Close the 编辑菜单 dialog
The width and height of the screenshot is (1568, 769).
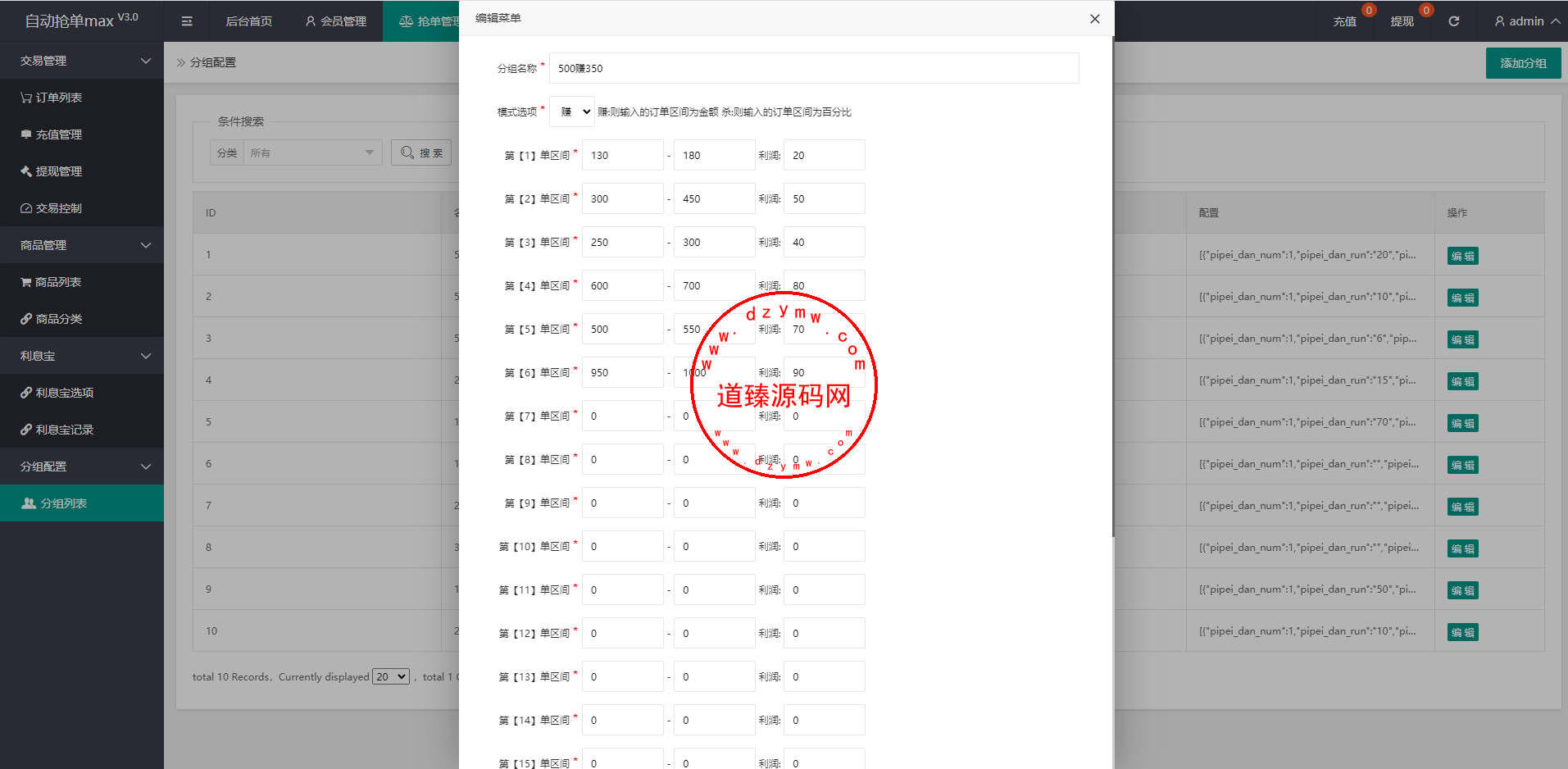click(x=1094, y=19)
